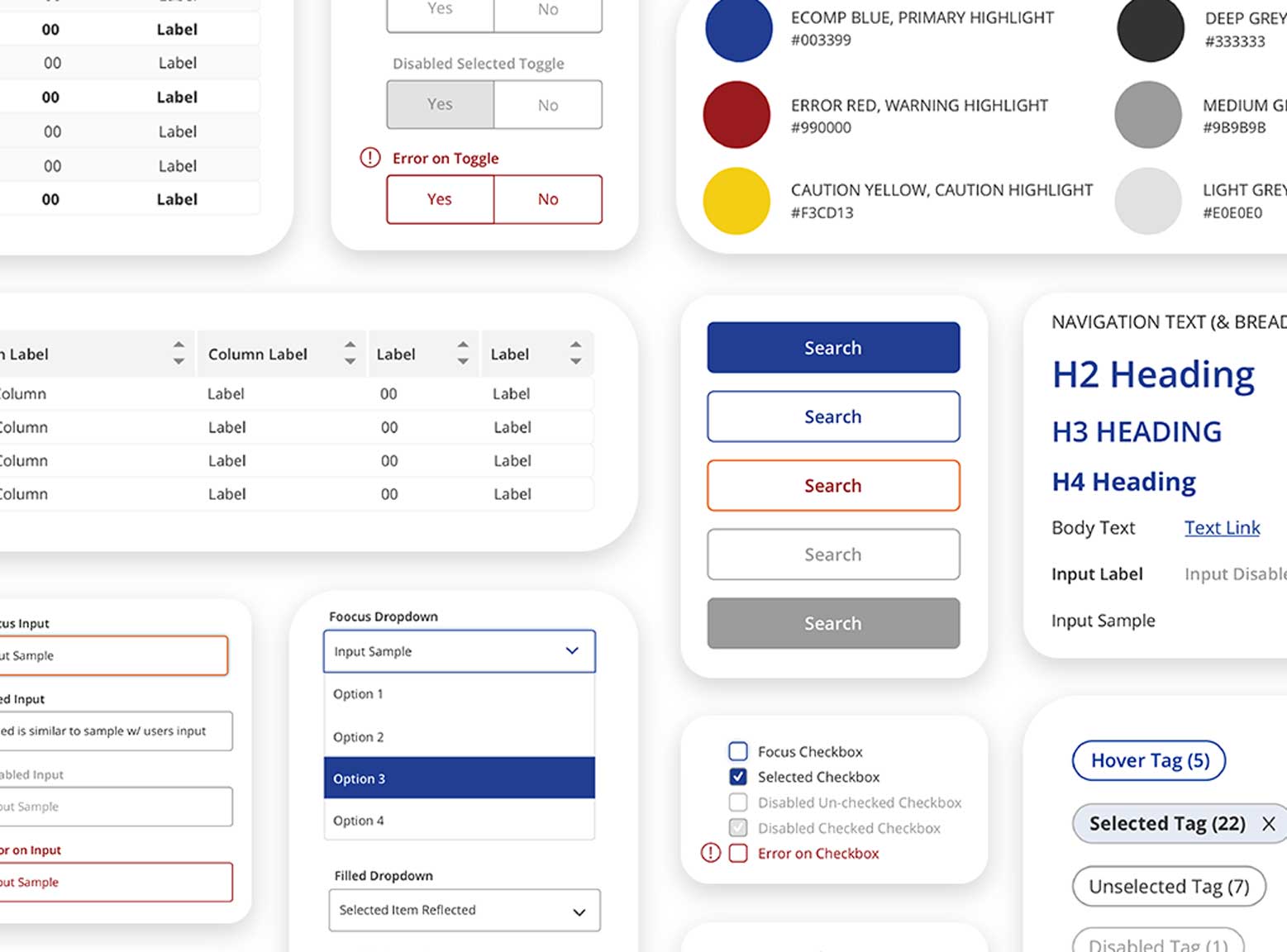The width and height of the screenshot is (1287, 952).
Task: Click the Caution Yellow color swatch
Action: click(x=736, y=201)
